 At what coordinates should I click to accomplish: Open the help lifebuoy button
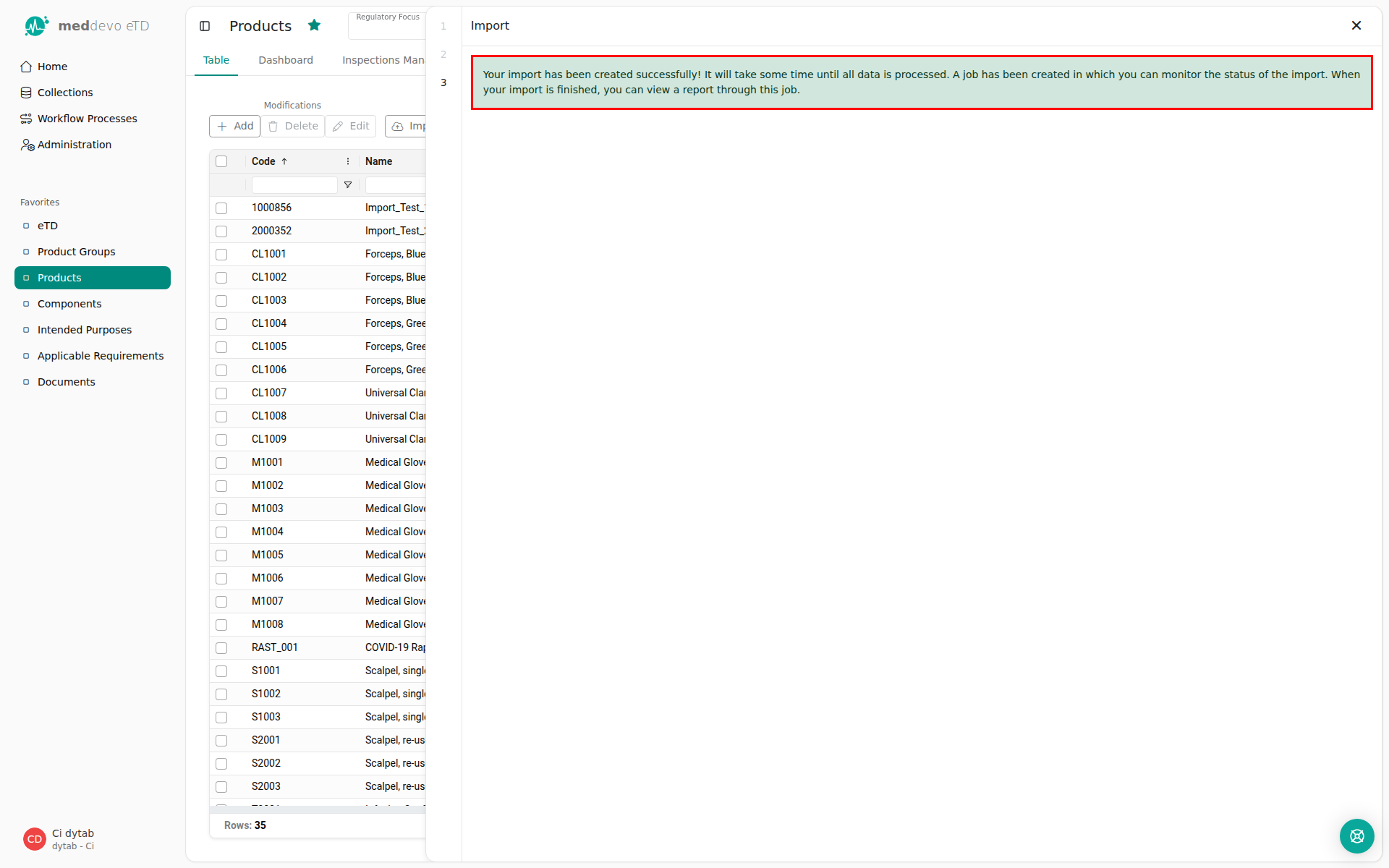[x=1356, y=836]
